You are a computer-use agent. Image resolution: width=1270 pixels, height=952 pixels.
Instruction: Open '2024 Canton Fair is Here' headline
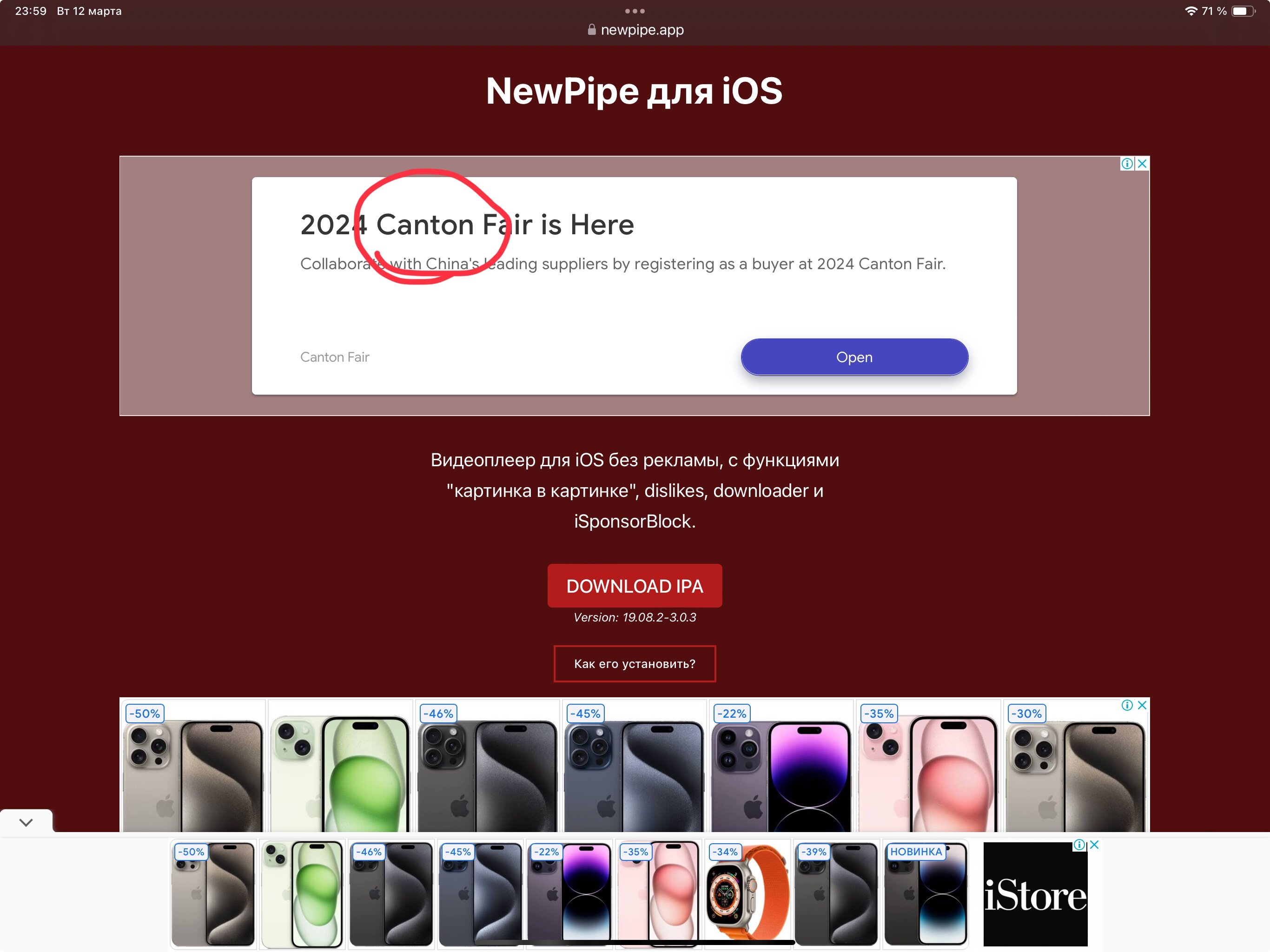tap(467, 225)
